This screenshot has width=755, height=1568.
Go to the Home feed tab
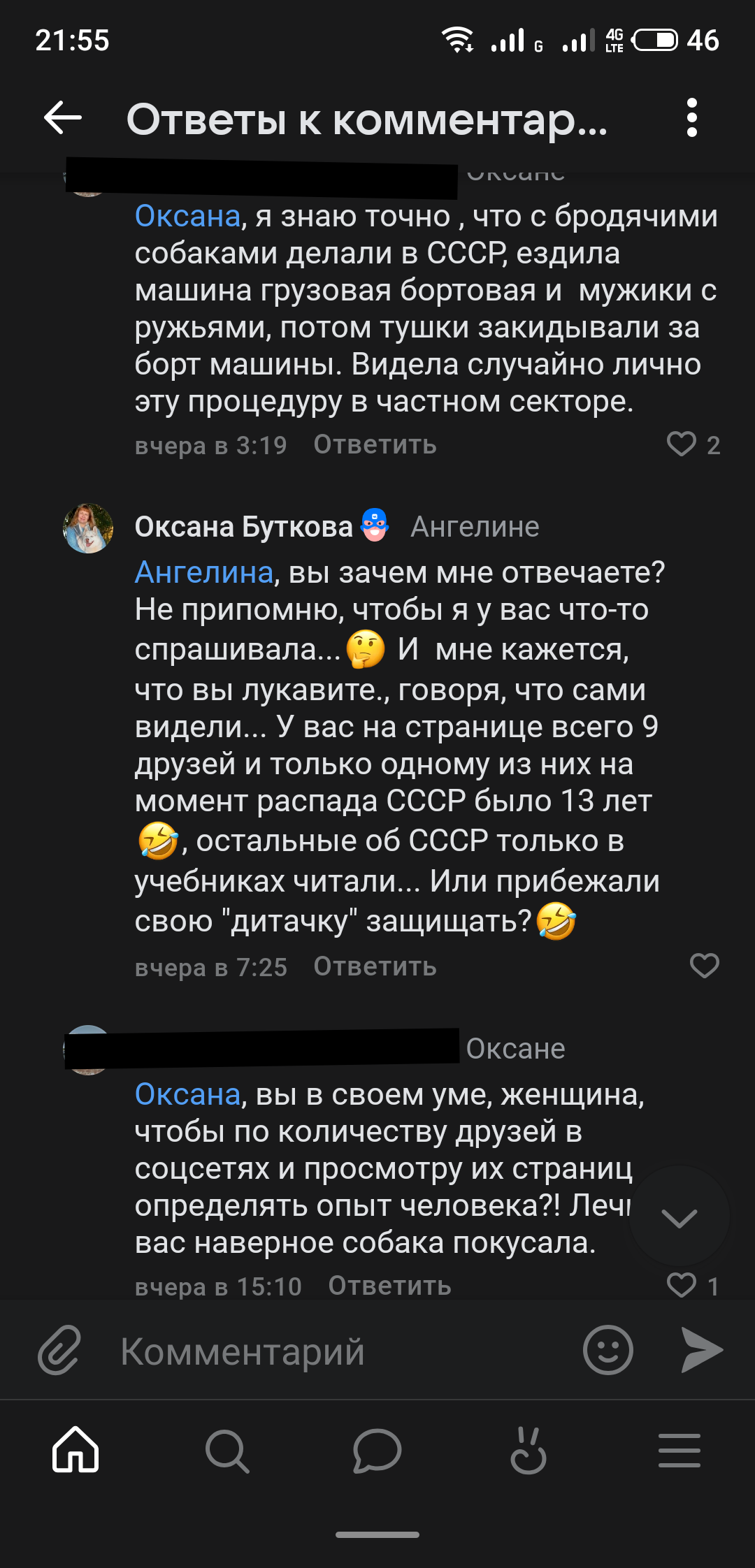[x=75, y=1449]
